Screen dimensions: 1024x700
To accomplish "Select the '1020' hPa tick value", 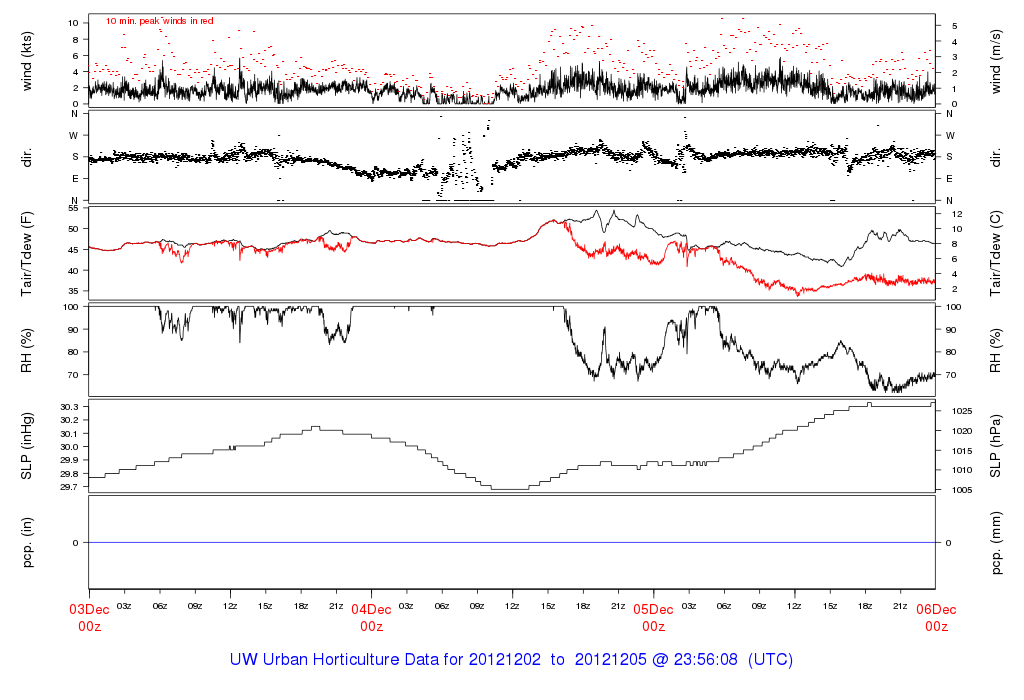I will pyautogui.click(x=961, y=431).
